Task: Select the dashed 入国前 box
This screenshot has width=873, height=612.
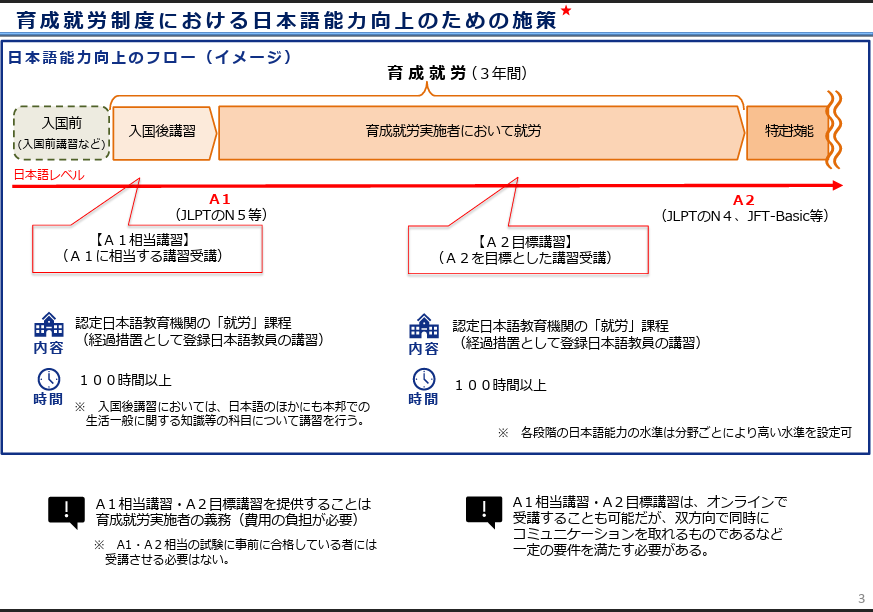Action: pyautogui.click(x=60, y=132)
